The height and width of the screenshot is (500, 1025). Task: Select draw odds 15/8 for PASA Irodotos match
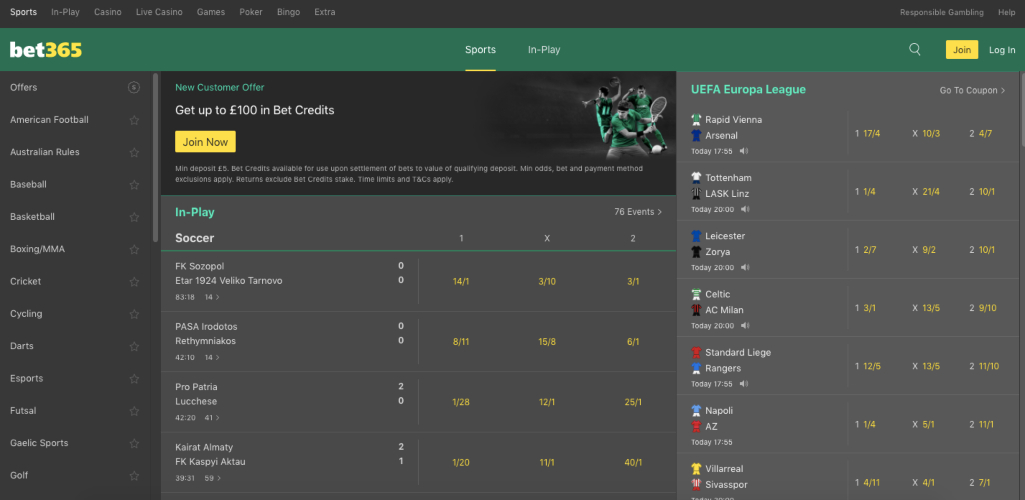pos(547,341)
